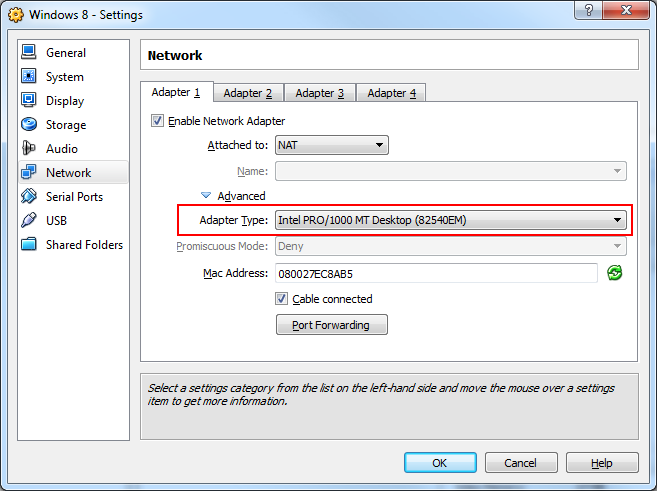Toggle the Enable Network Adapter checkbox
This screenshot has height=491, width=657.
157,121
